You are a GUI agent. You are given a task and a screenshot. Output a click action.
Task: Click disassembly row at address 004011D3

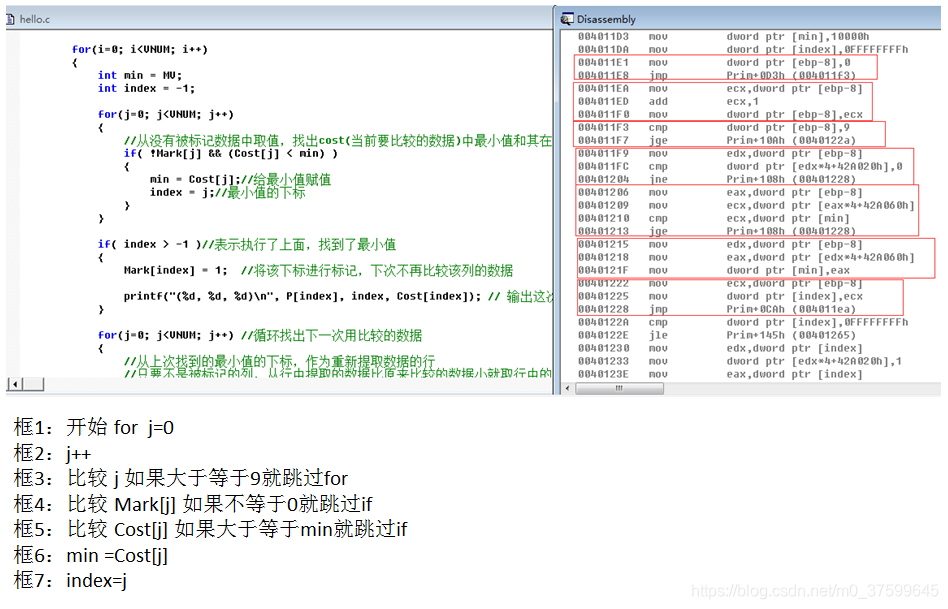(x=724, y=37)
